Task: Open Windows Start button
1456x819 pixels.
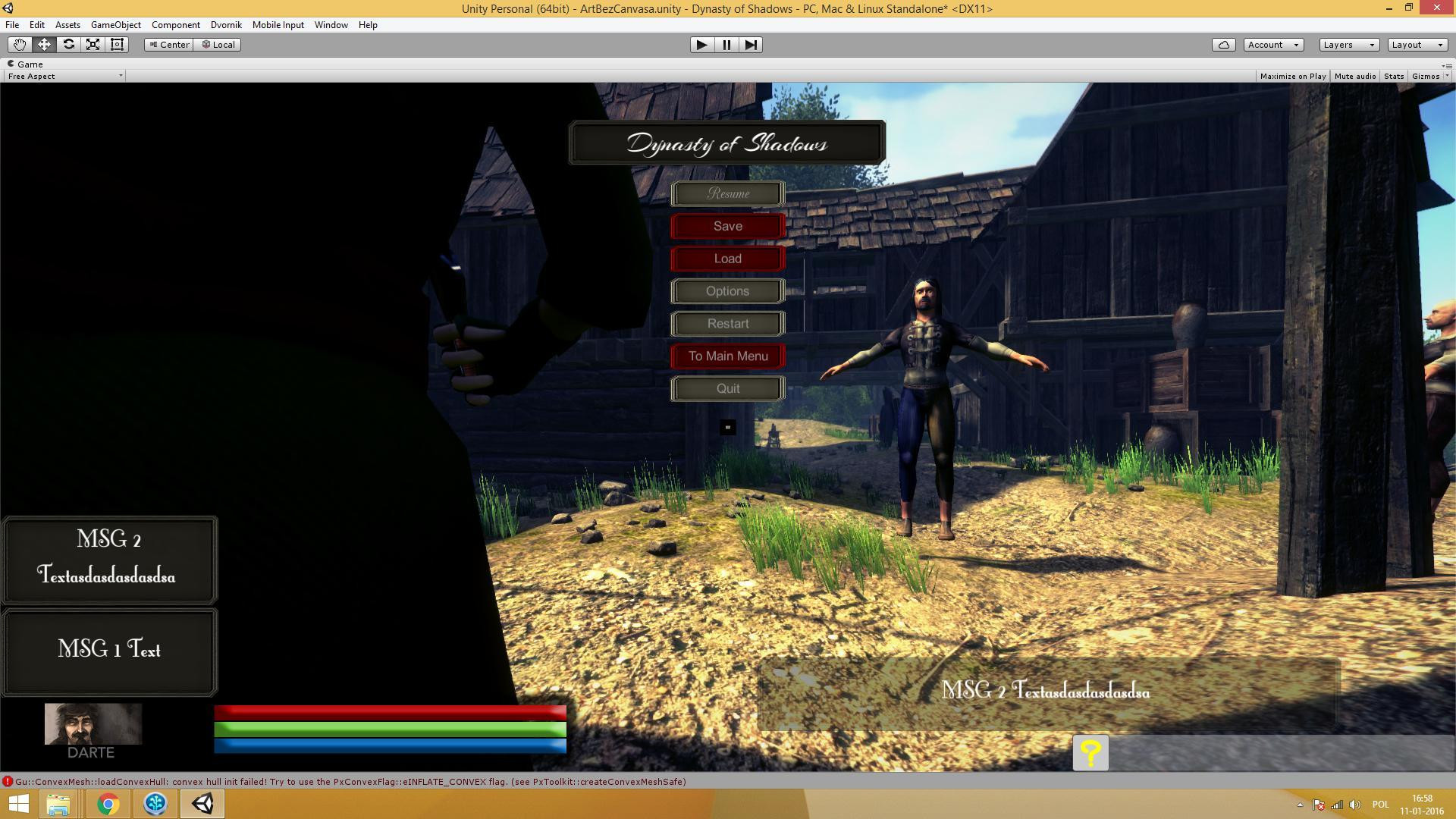Action: (18, 804)
